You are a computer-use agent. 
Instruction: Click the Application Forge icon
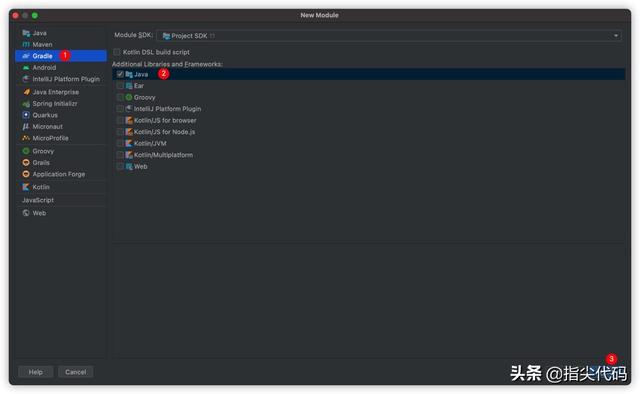pyautogui.click(x=26, y=174)
